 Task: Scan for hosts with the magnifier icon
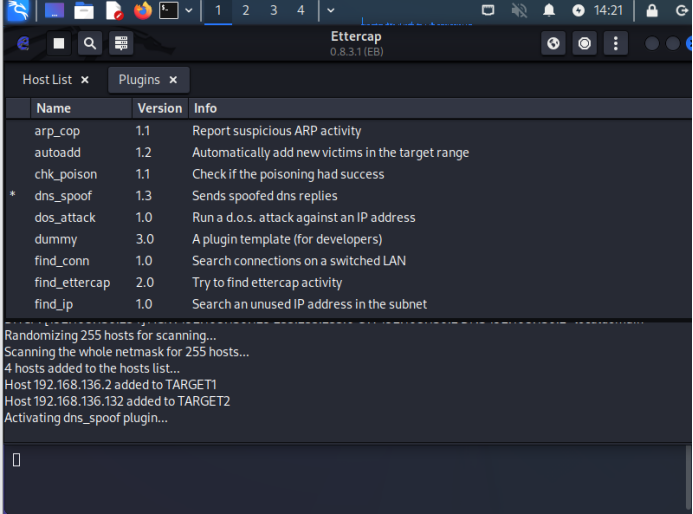pyautogui.click(x=90, y=43)
